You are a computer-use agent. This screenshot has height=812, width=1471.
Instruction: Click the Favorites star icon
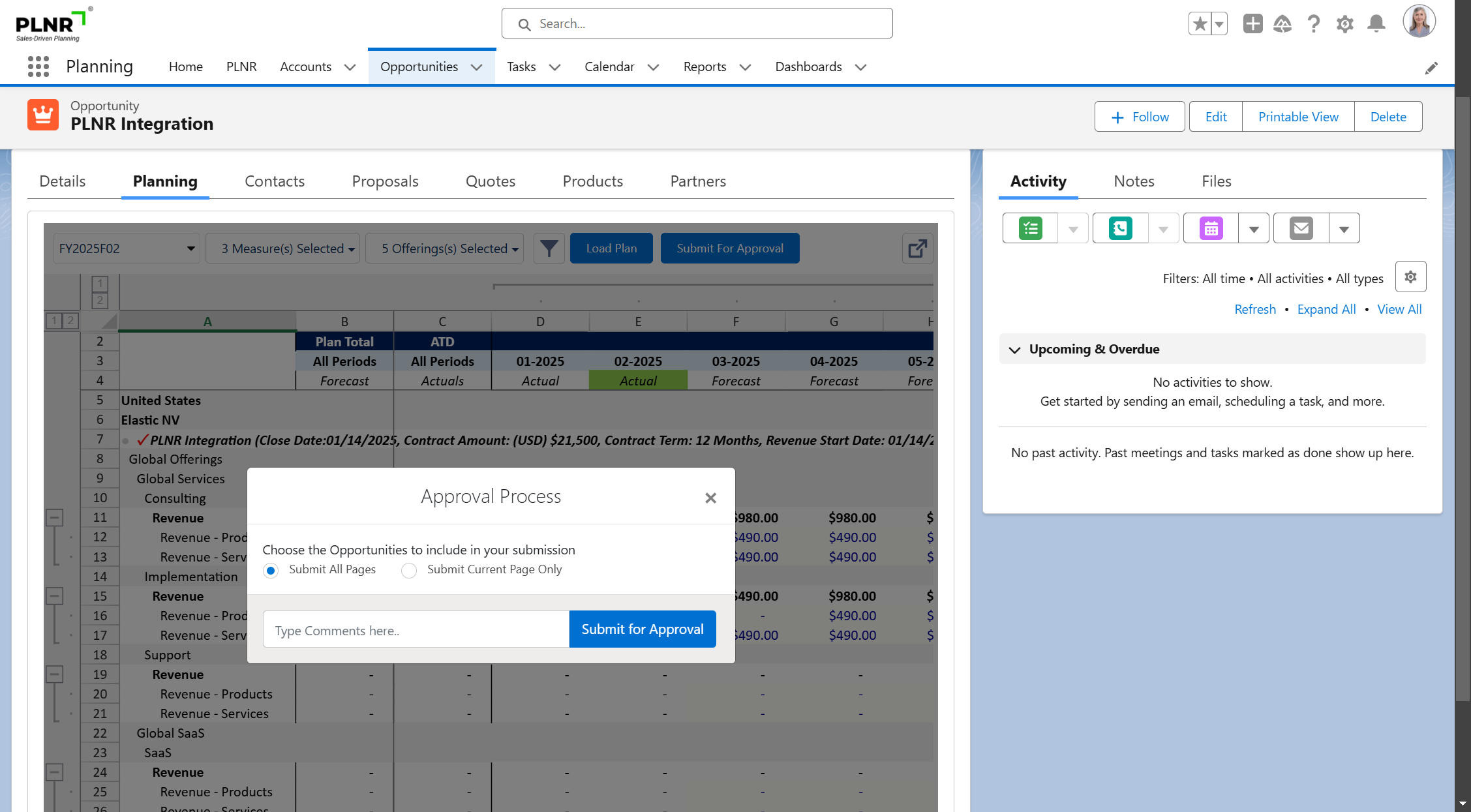pos(1200,24)
